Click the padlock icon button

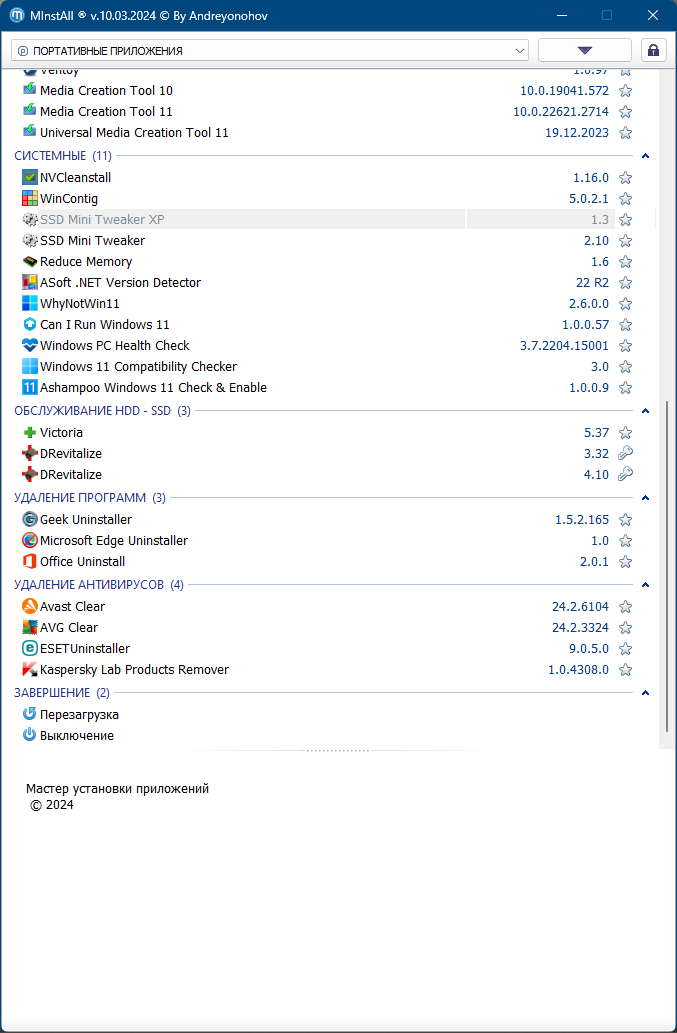coord(654,50)
